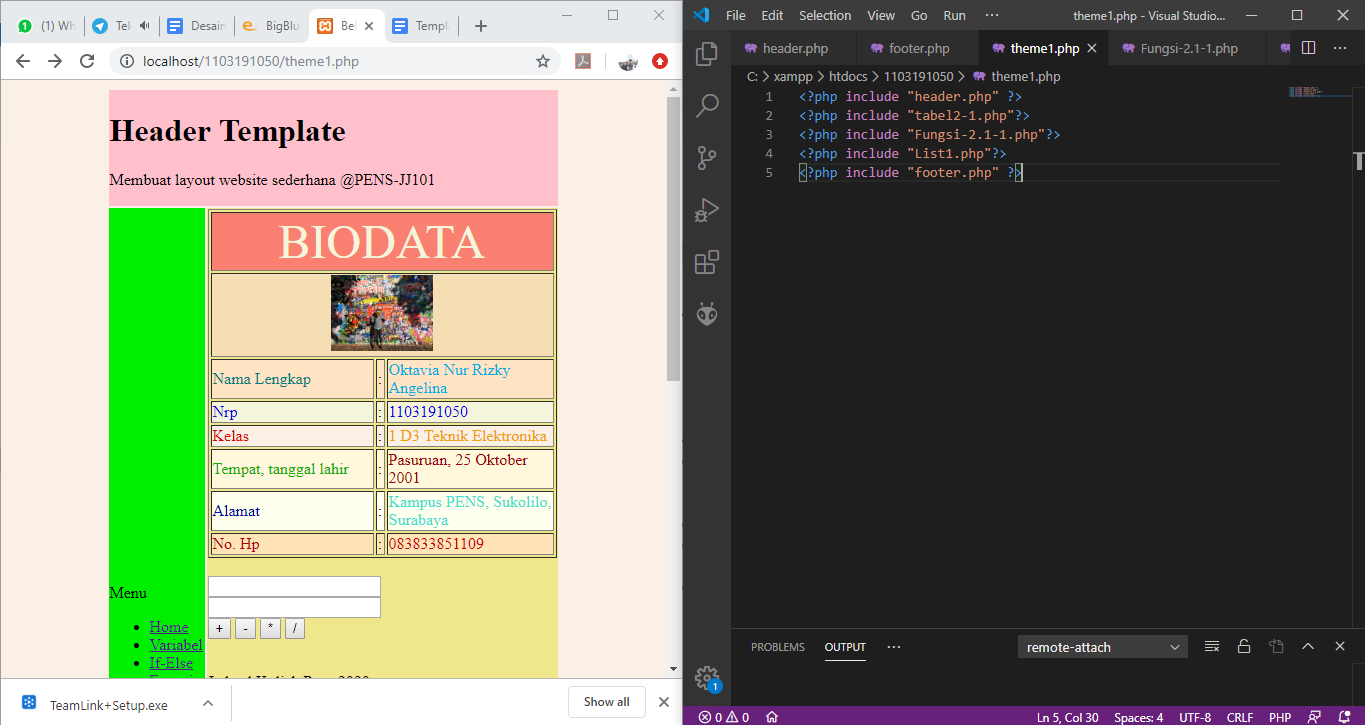Open the Run and Debug view
The width and height of the screenshot is (1365, 725).
pyautogui.click(x=707, y=210)
